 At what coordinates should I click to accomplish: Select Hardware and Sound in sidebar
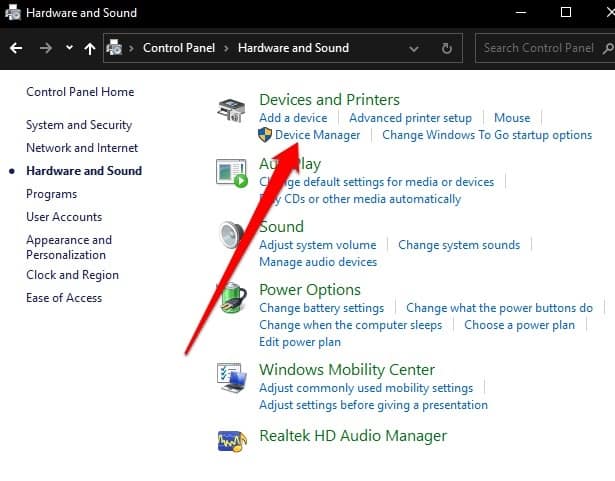click(84, 171)
